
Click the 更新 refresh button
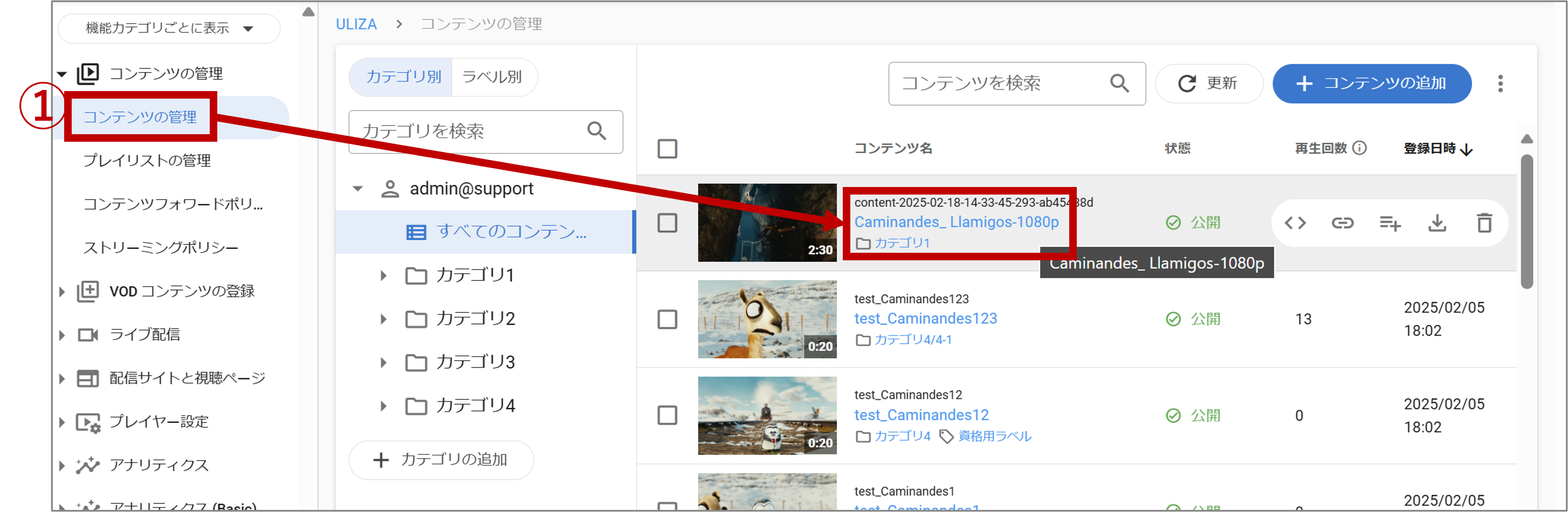(x=1208, y=84)
